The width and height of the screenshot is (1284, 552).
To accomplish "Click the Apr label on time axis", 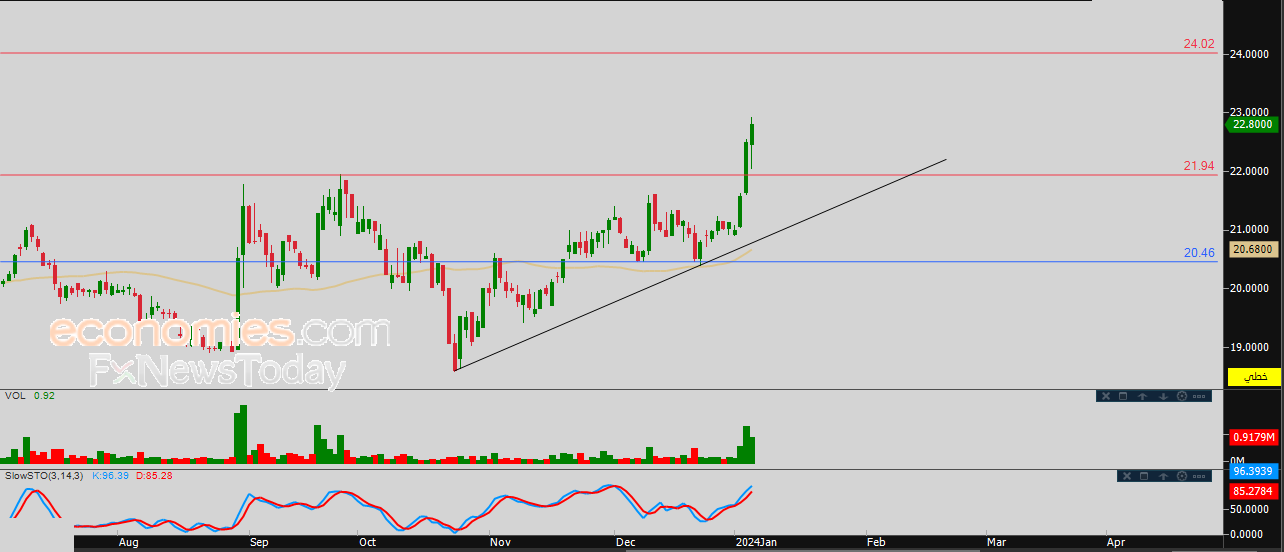I will [x=1117, y=542].
